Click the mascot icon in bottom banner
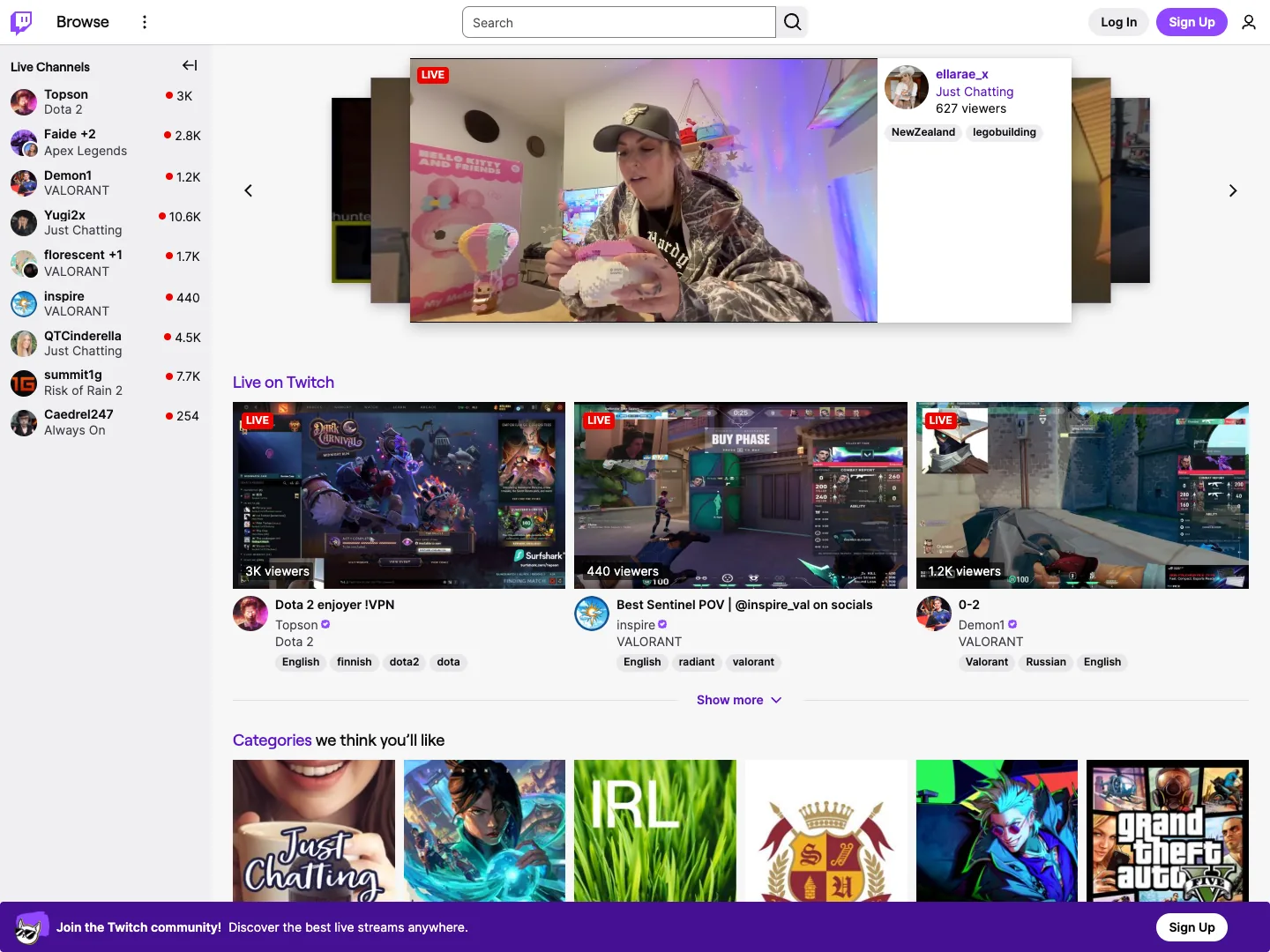This screenshot has width=1270, height=952. 32,927
